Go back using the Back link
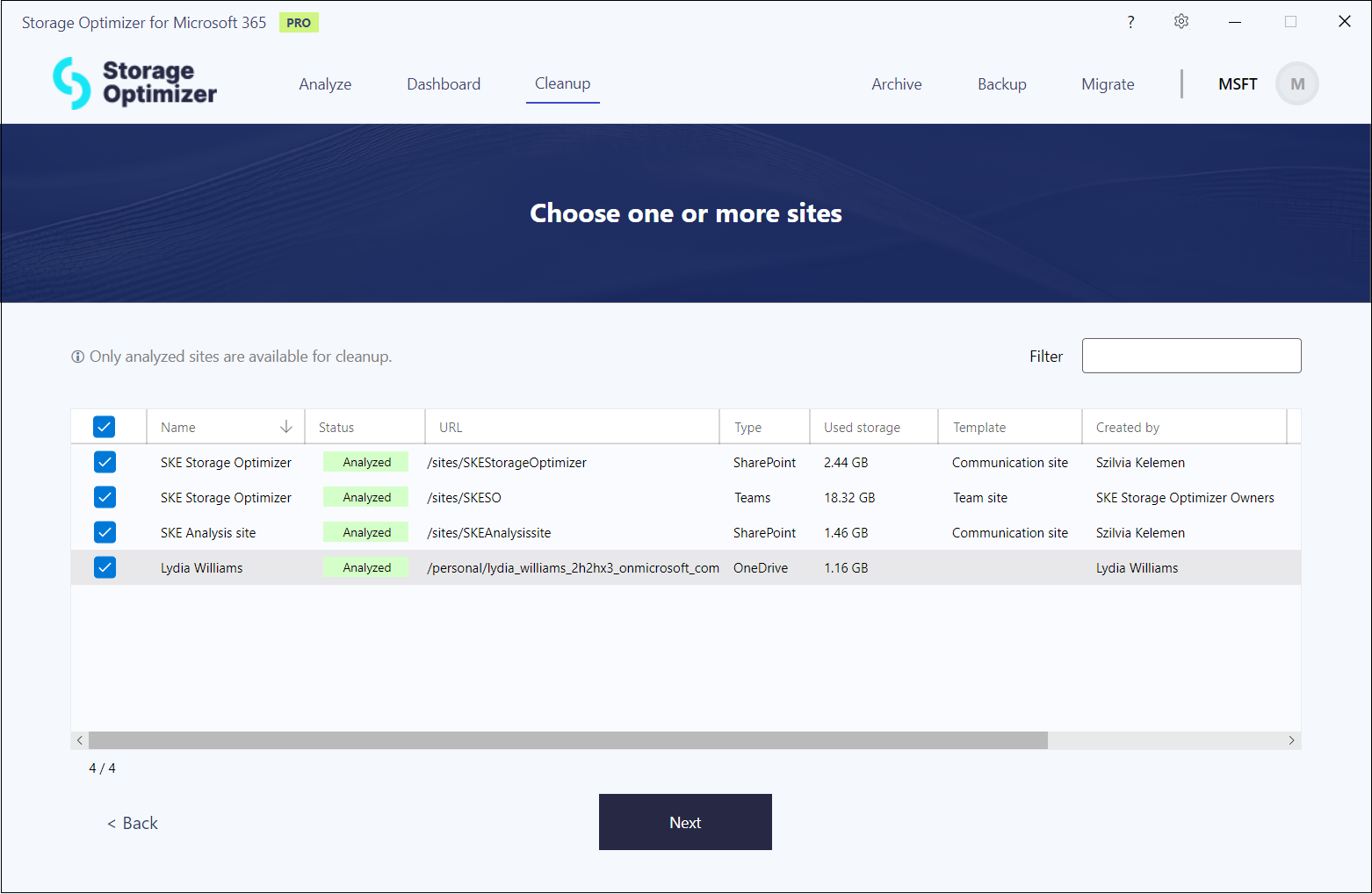 click(133, 823)
